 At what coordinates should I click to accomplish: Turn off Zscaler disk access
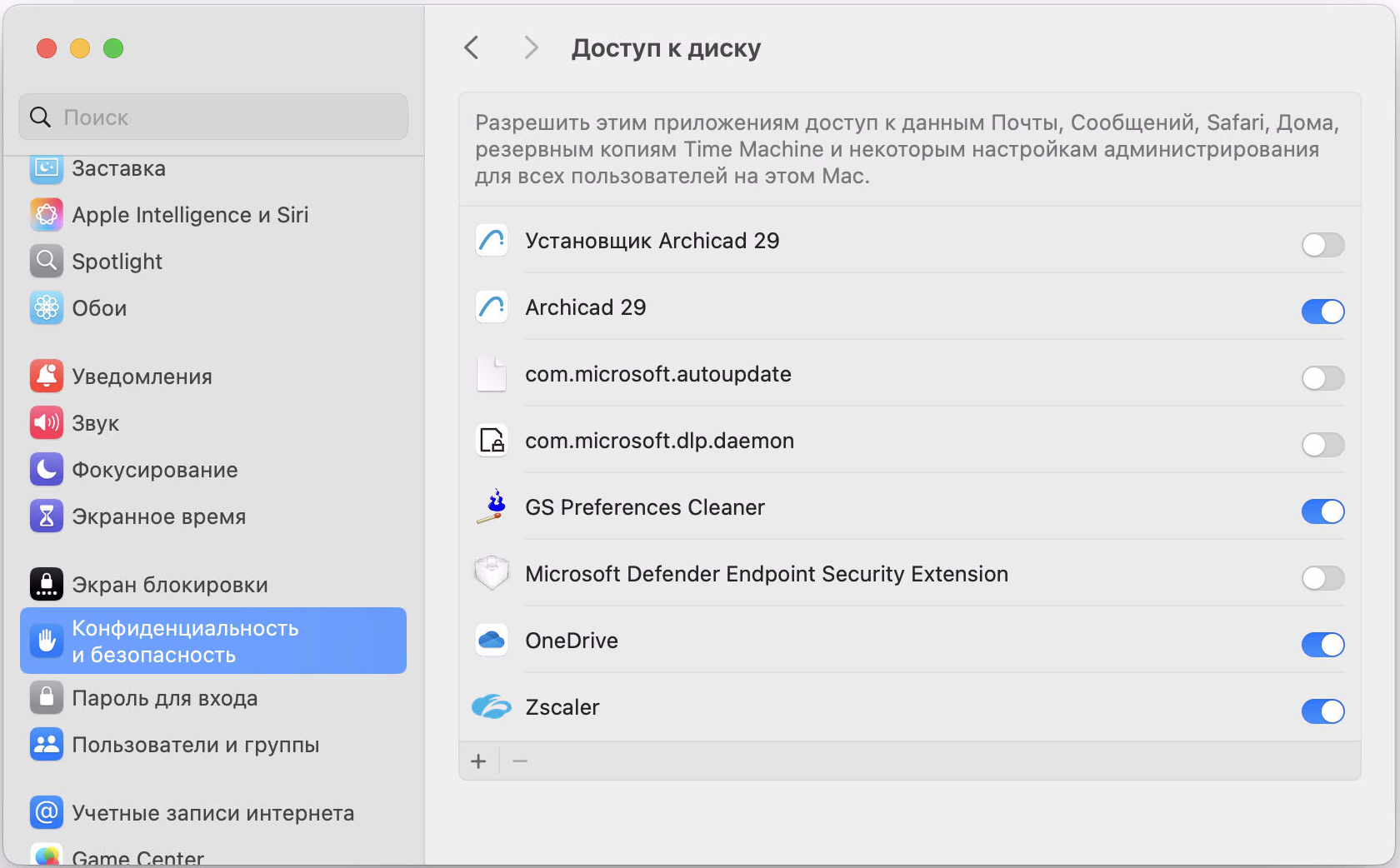coord(1322,711)
